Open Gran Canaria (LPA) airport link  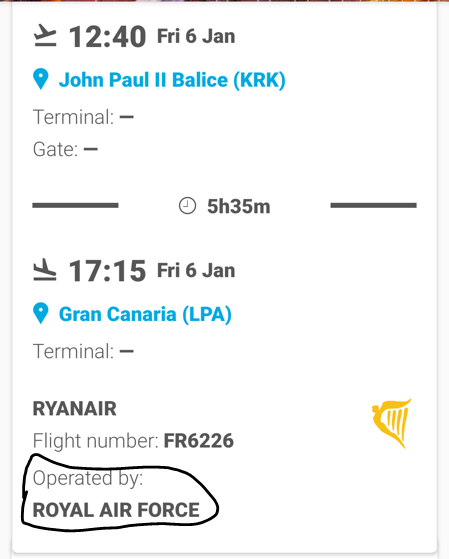(145, 314)
